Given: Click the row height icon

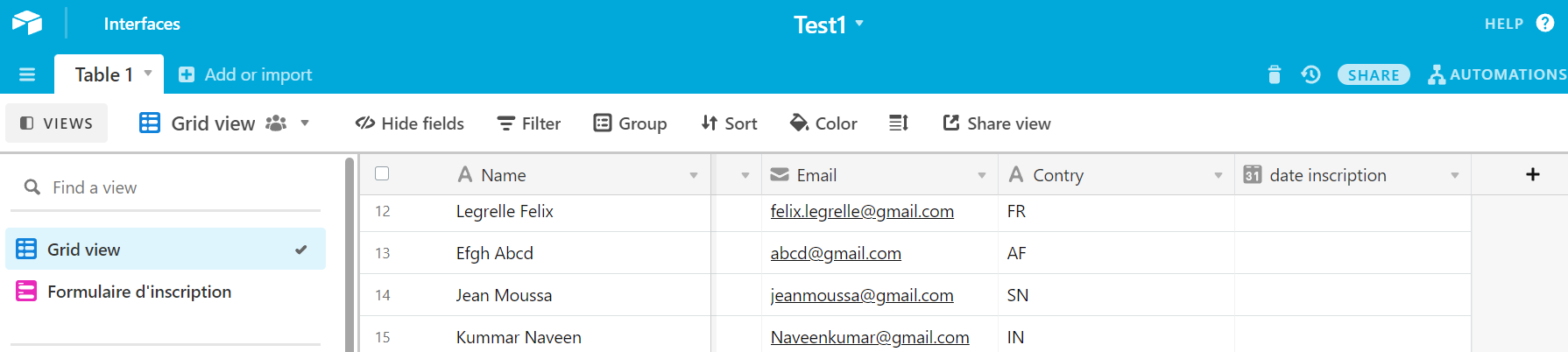Looking at the screenshot, I should tap(899, 123).
